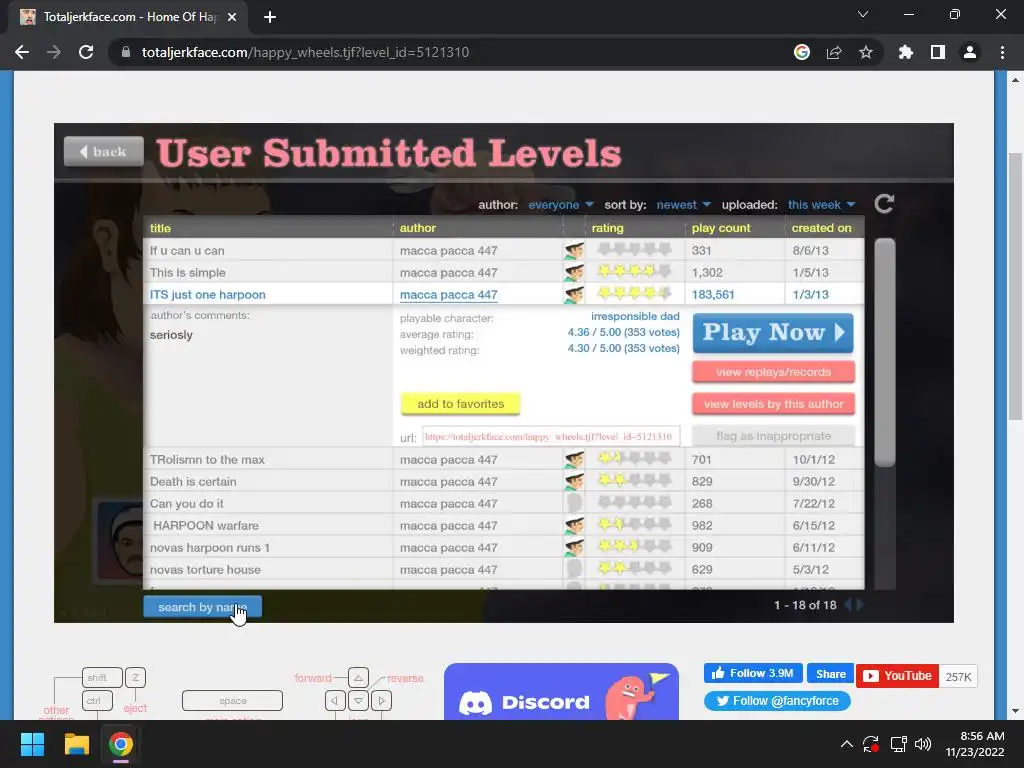Viewport: 1024px width, 768px height.
Task: Click character icon for novas harpoon runs 1
Action: [574, 547]
